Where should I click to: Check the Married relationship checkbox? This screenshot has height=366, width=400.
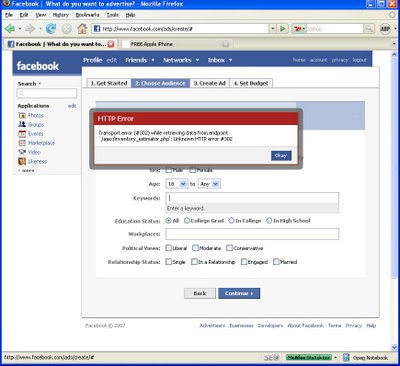point(276,262)
